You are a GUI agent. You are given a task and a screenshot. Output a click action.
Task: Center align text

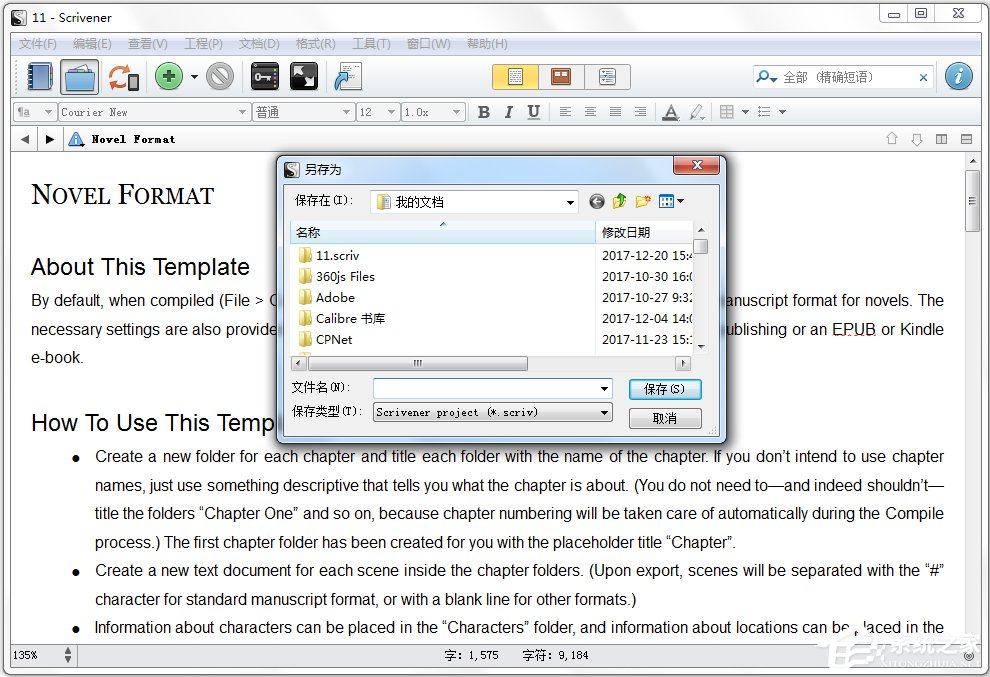pos(590,112)
